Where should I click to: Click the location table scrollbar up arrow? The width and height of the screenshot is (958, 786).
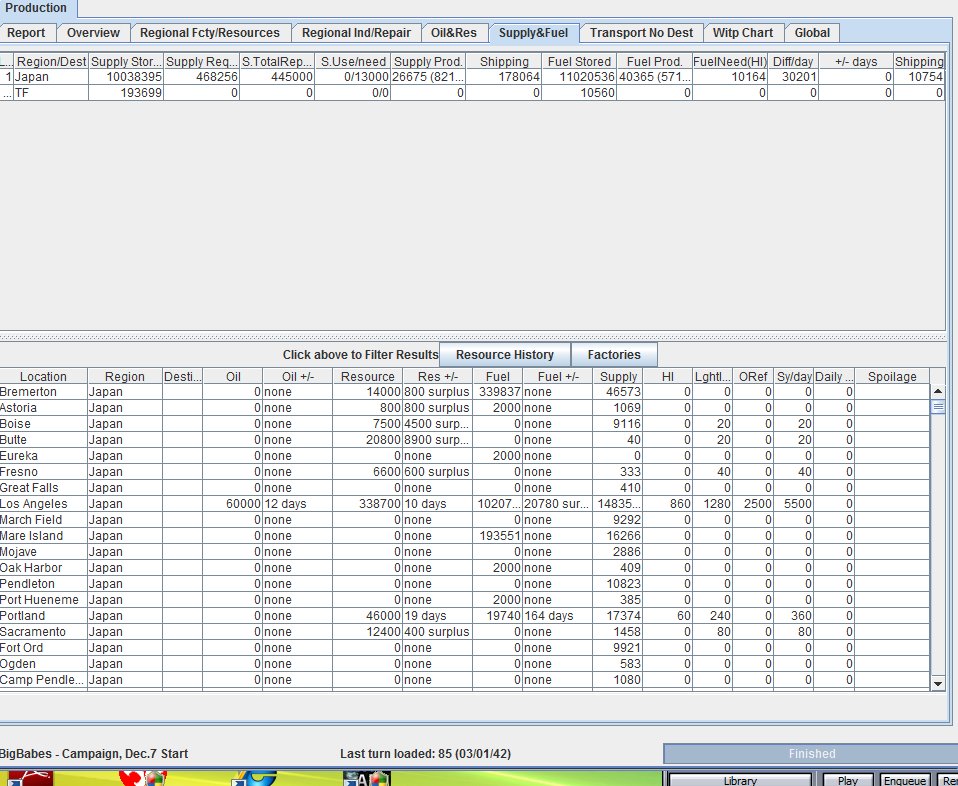point(938,391)
